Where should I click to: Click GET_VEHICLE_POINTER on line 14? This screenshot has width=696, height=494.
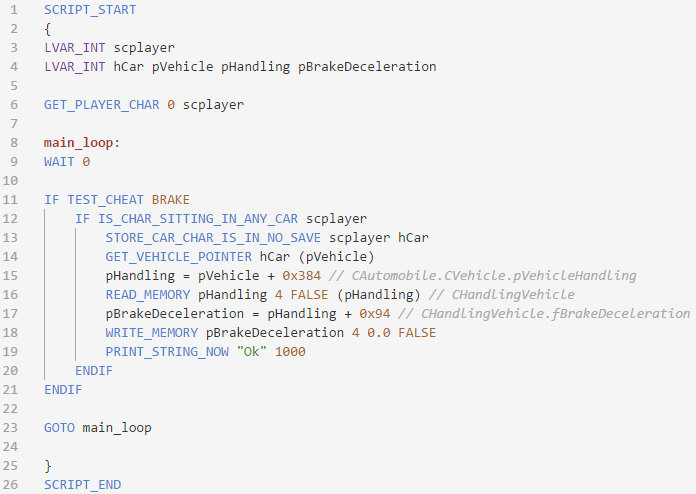click(178, 257)
